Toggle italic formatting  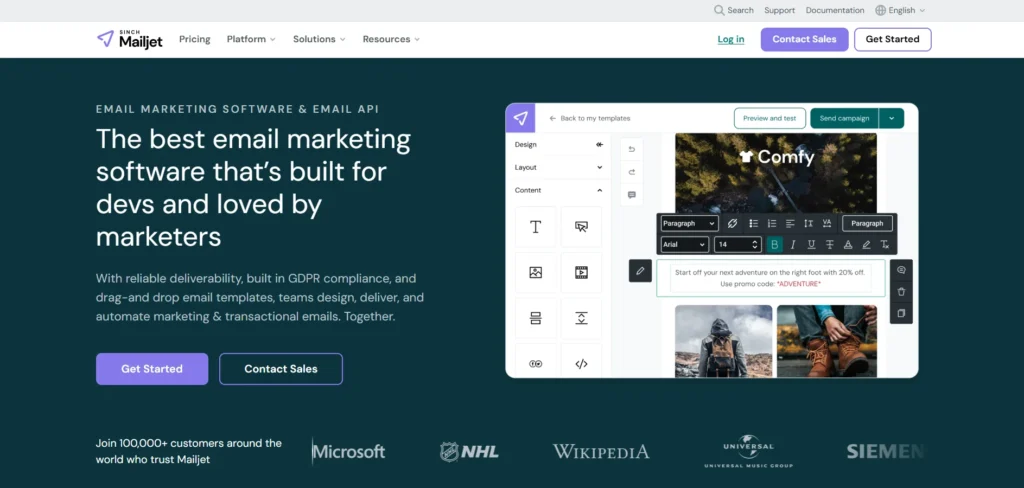(793, 244)
